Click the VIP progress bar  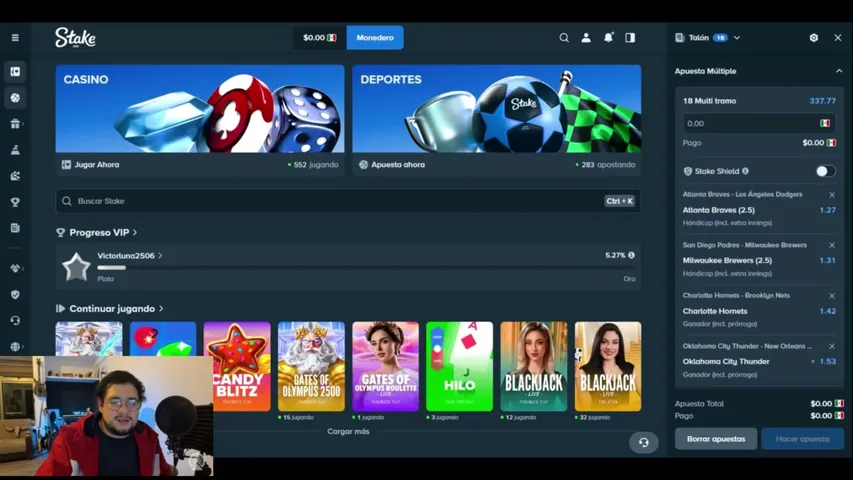[x=366, y=267]
